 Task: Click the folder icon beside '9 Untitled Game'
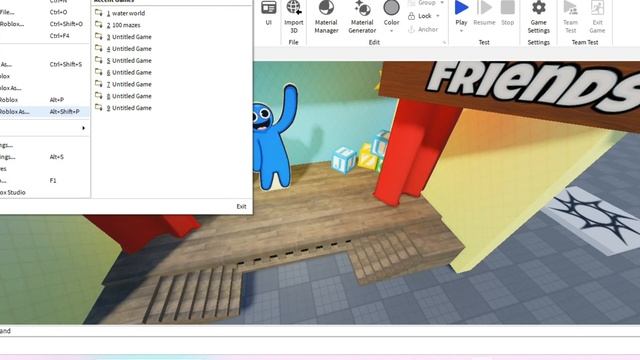click(x=99, y=108)
